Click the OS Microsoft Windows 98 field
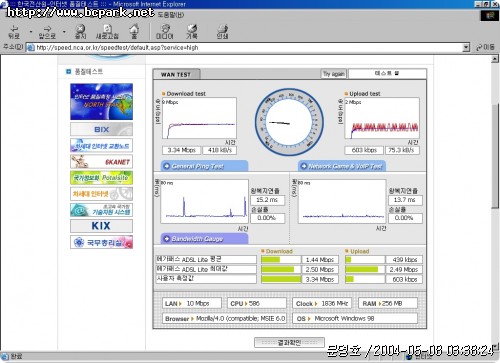This screenshot has width=500, height=363. [x=355, y=318]
